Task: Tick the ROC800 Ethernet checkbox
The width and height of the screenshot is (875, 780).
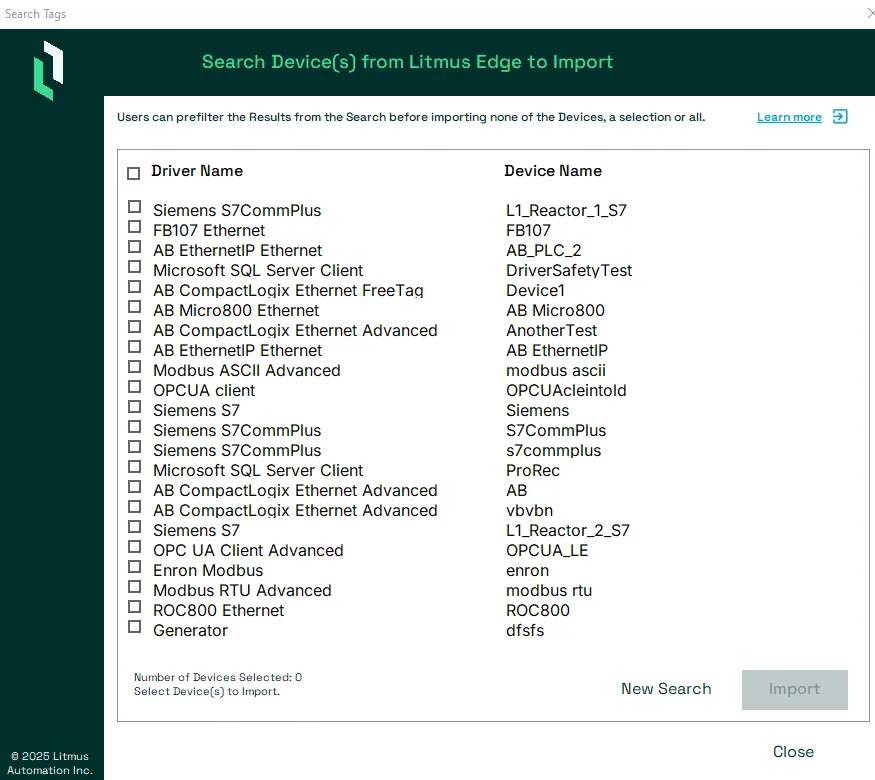Action: [134, 607]
